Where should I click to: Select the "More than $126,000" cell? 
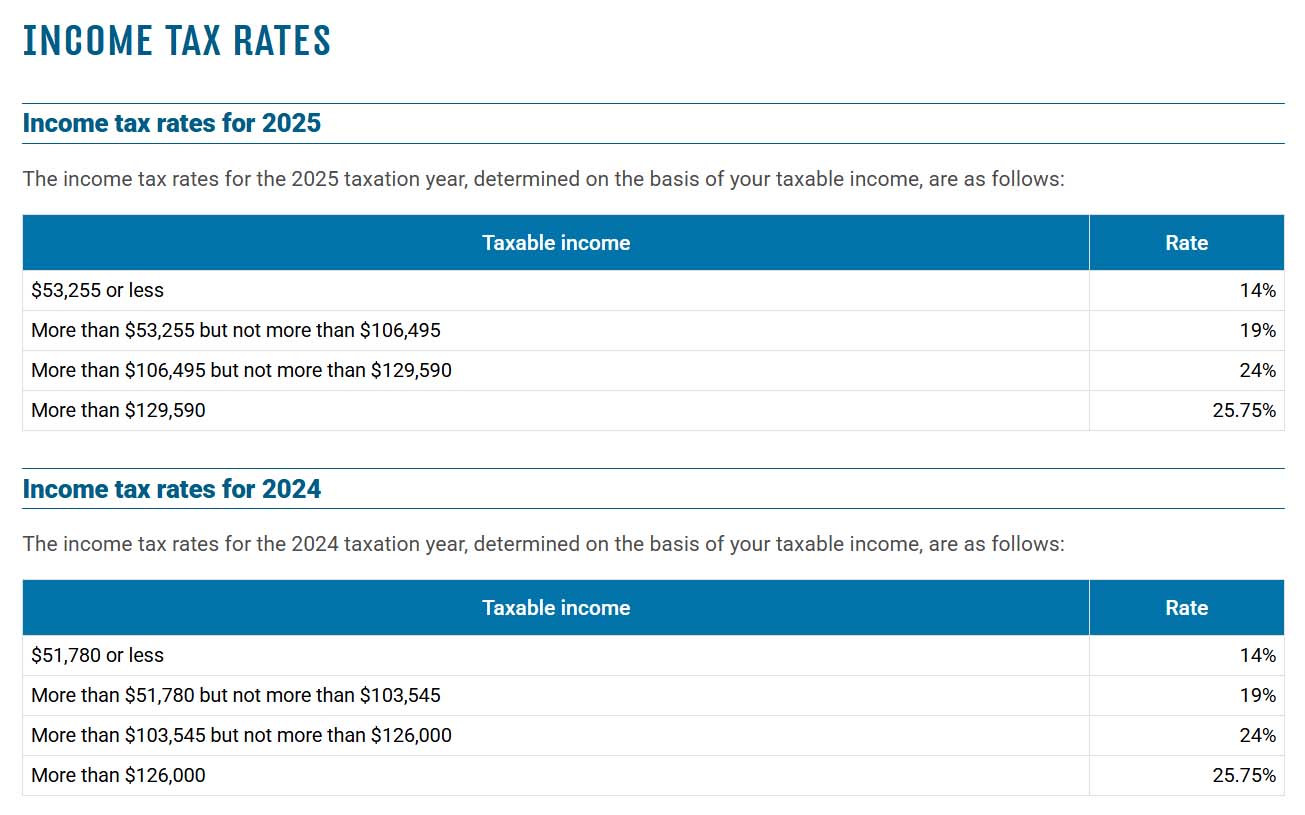point(118,775)
